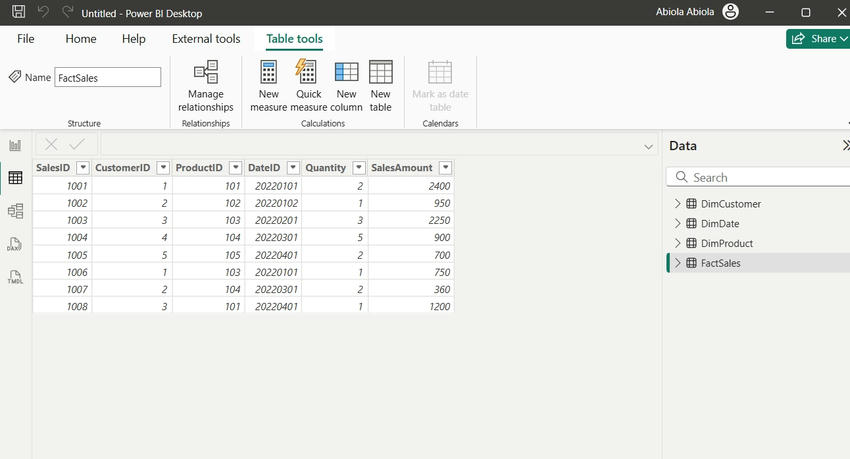Open the Quick measure dialog
850x459 pixels.
pyautogui.click(x=308, y=86)
